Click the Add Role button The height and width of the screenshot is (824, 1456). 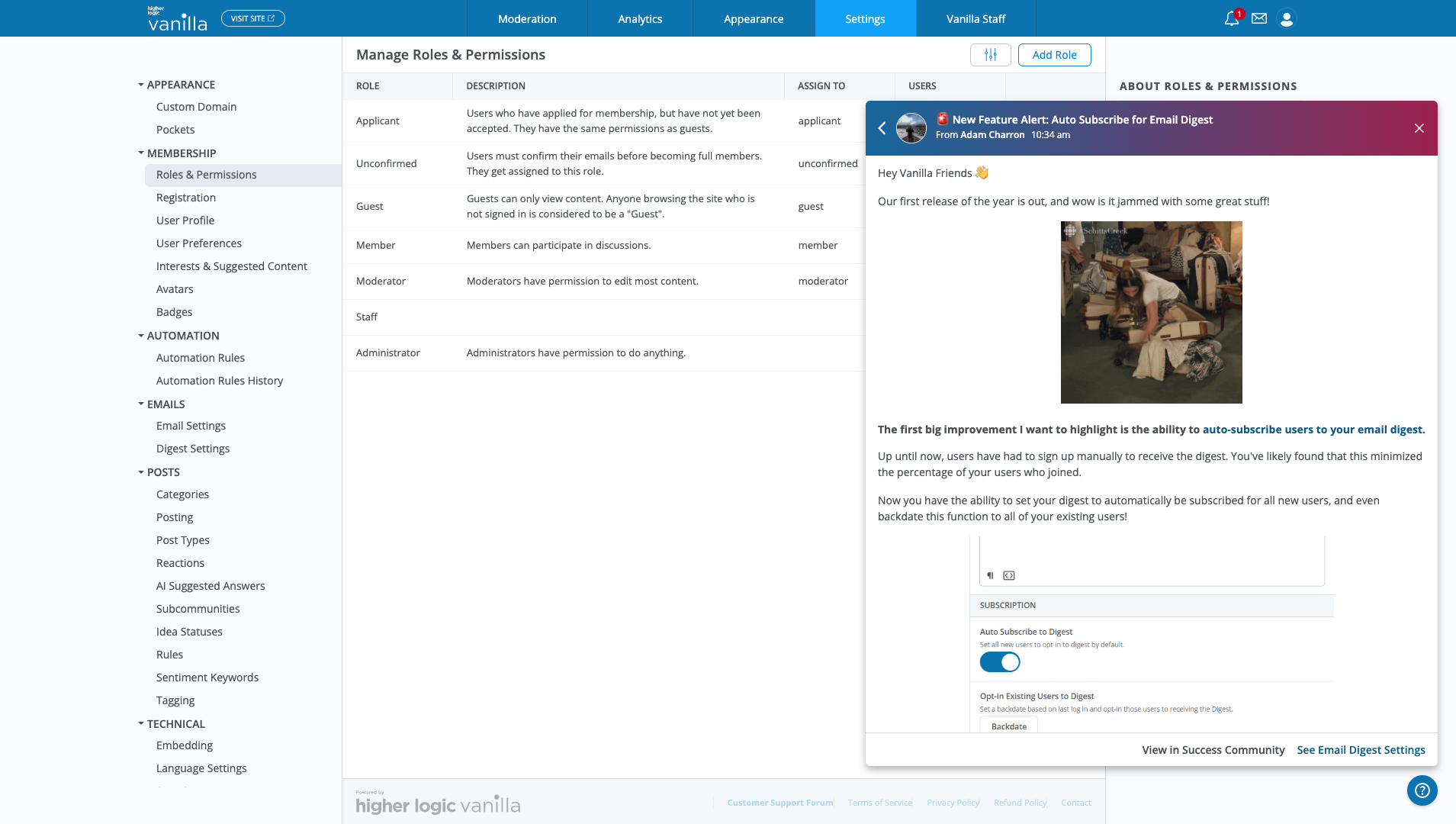1055,54
